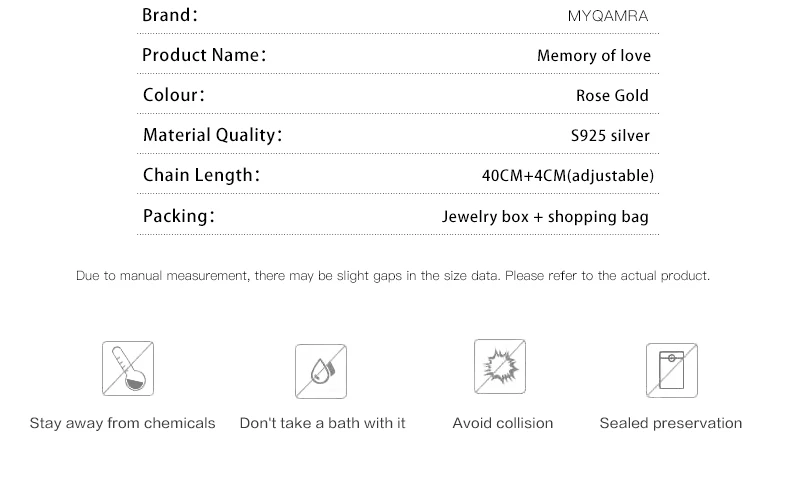The image size is (790, 483).
Task: Click the 'Brand:' row label
Action: (x=170, y=15)
